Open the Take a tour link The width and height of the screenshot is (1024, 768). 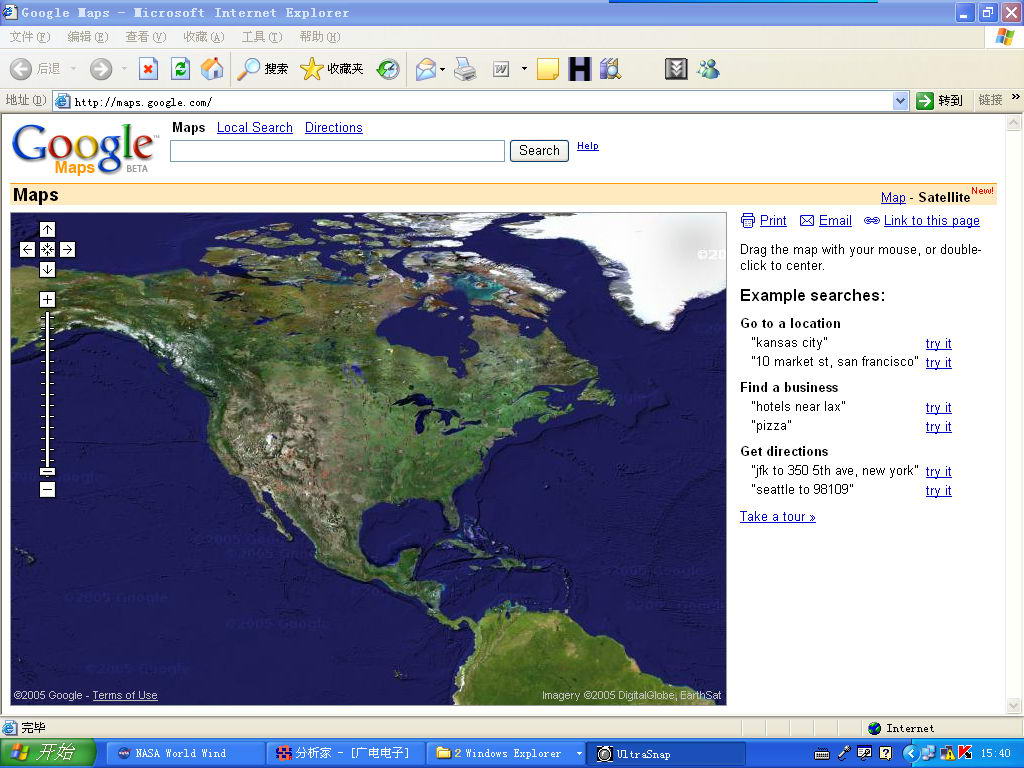pyautogui.click(x=777, y=517)
